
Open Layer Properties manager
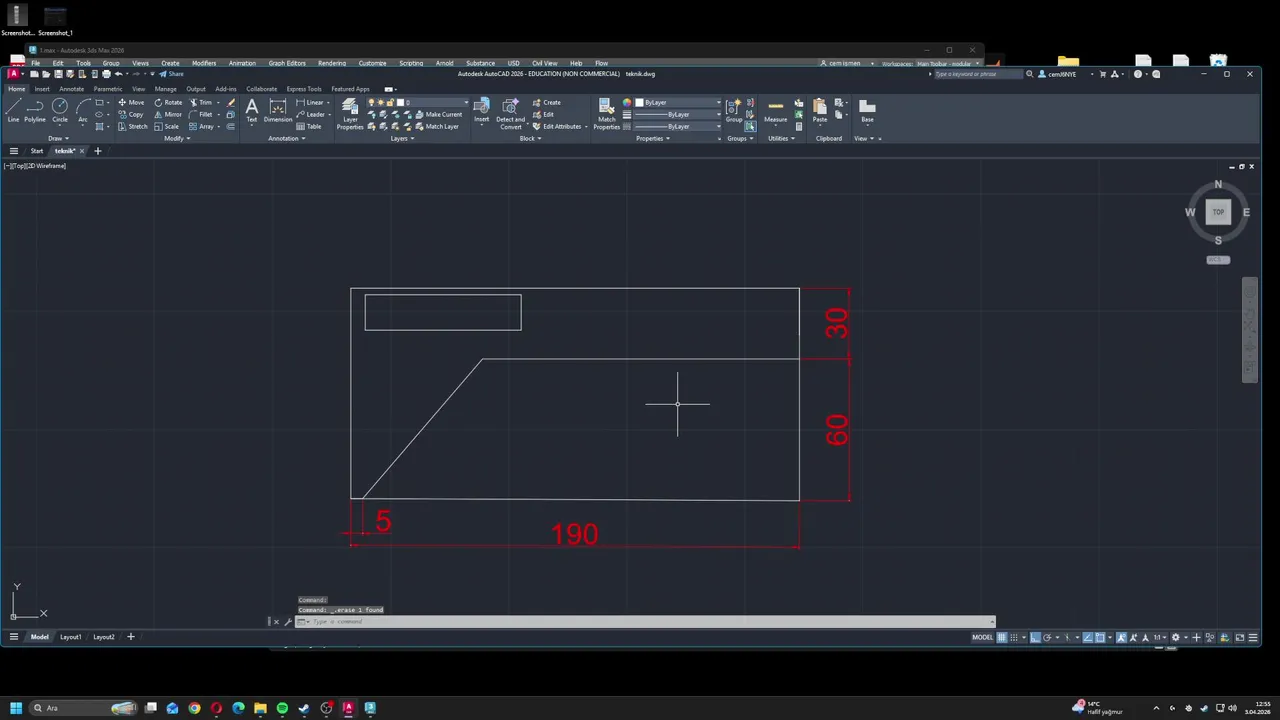point(350,114)
